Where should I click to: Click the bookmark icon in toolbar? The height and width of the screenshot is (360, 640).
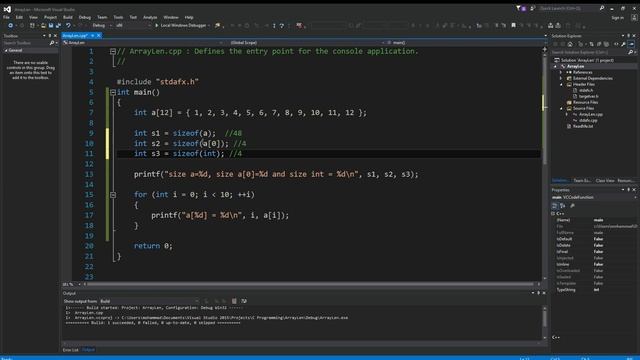(513, 25)
